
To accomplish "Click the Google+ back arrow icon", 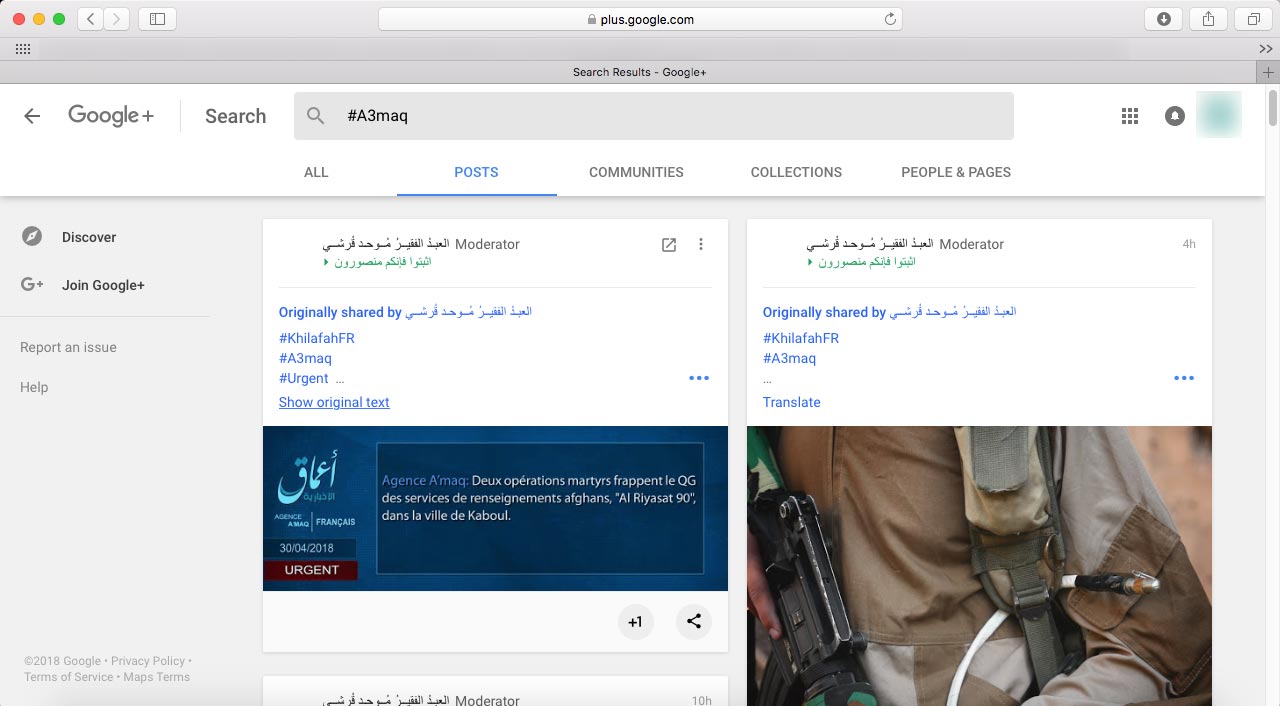I will pyautogui.click(x=32, y=116).
